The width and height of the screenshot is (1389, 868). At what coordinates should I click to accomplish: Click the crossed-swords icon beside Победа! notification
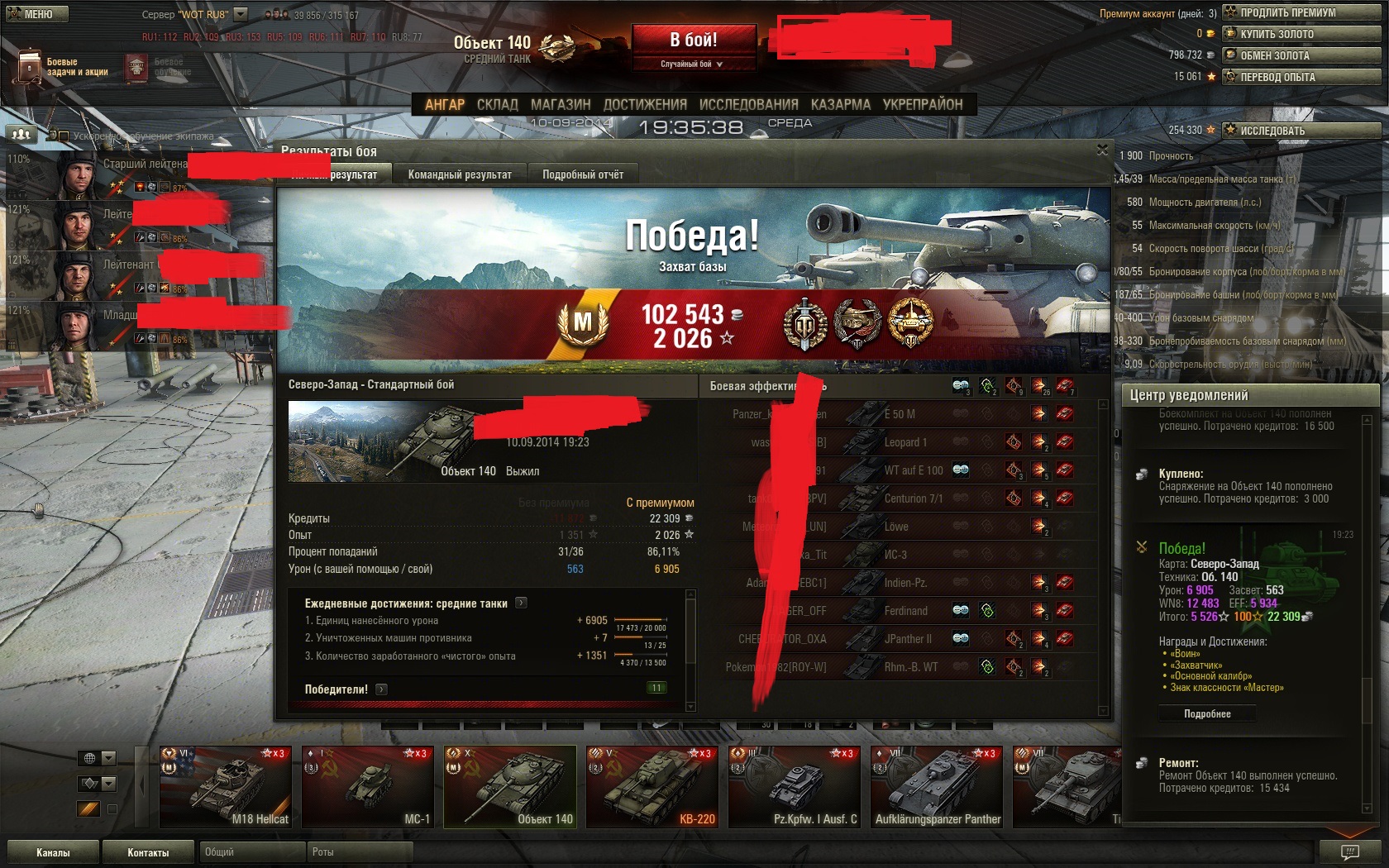tap(1142, 547)
